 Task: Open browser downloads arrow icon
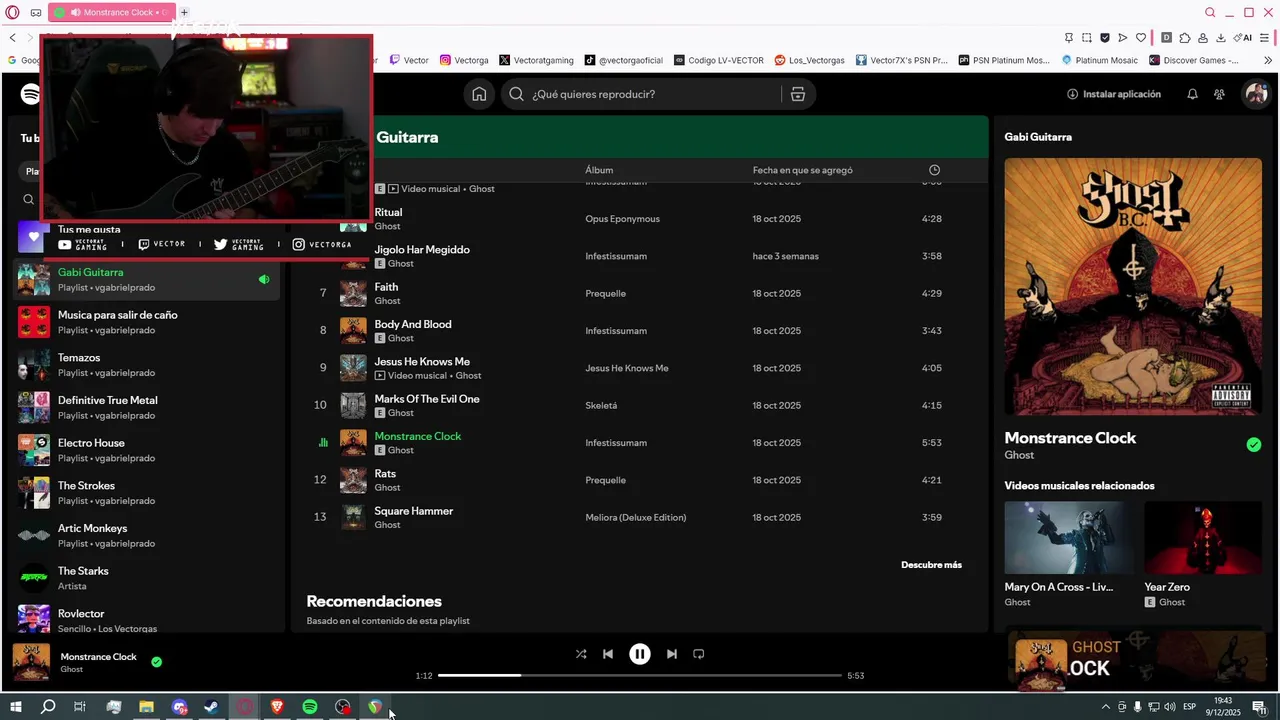(1221, 38)
